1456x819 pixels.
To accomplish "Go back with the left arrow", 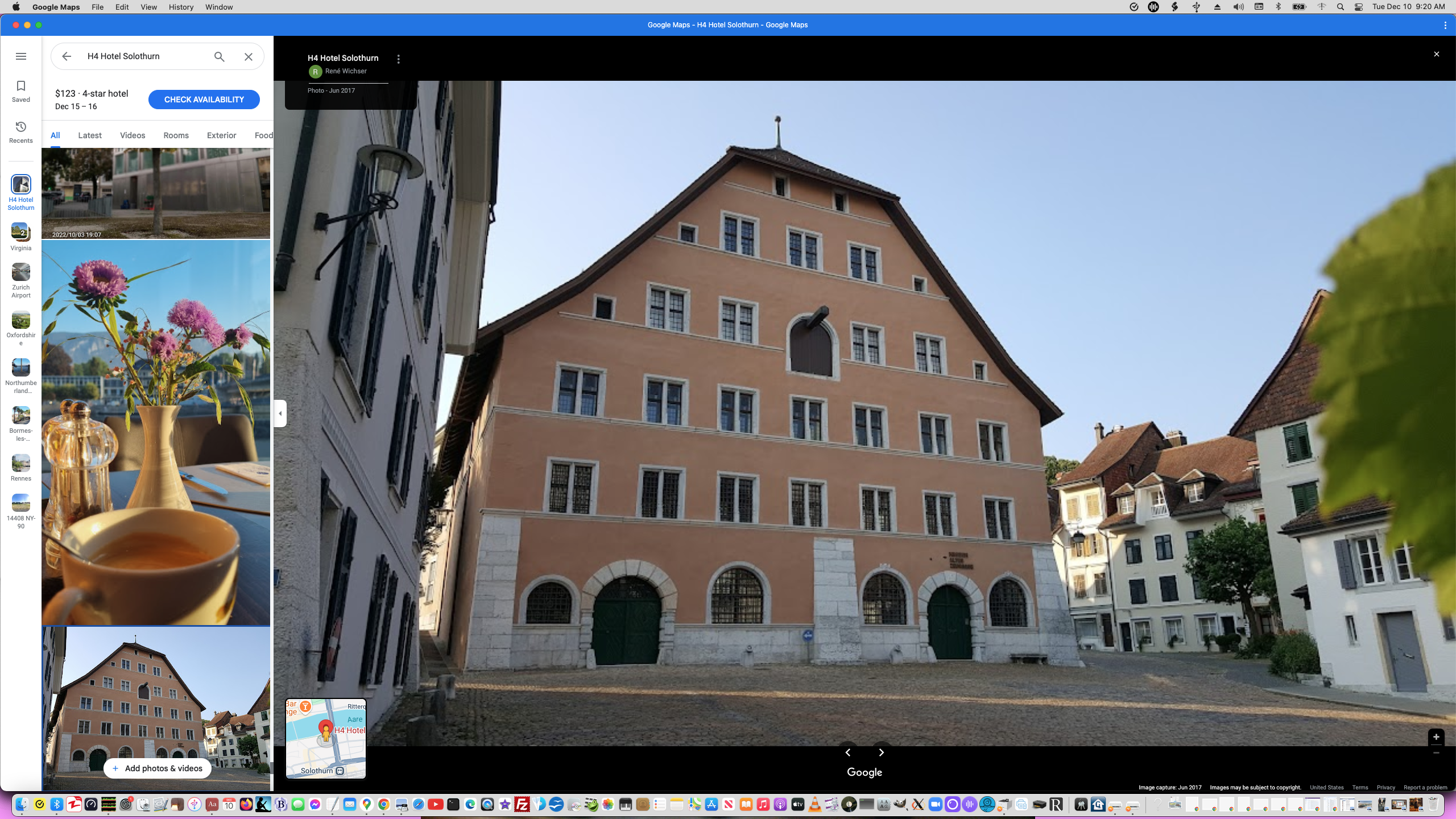I will [x=67, y=56].
